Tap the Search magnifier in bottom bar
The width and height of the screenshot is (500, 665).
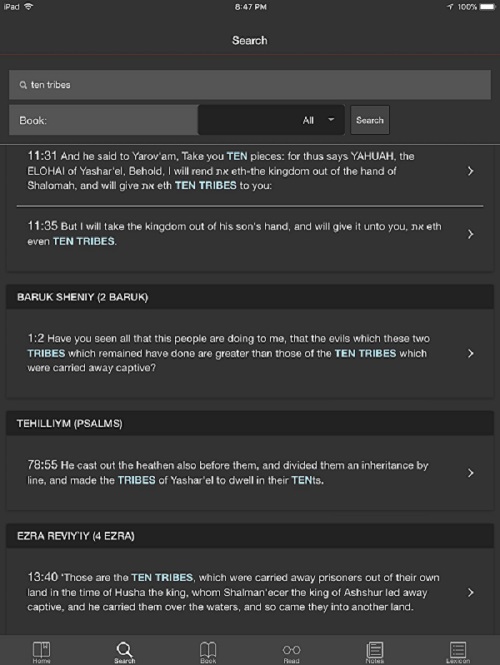click(x=124, y=651)
